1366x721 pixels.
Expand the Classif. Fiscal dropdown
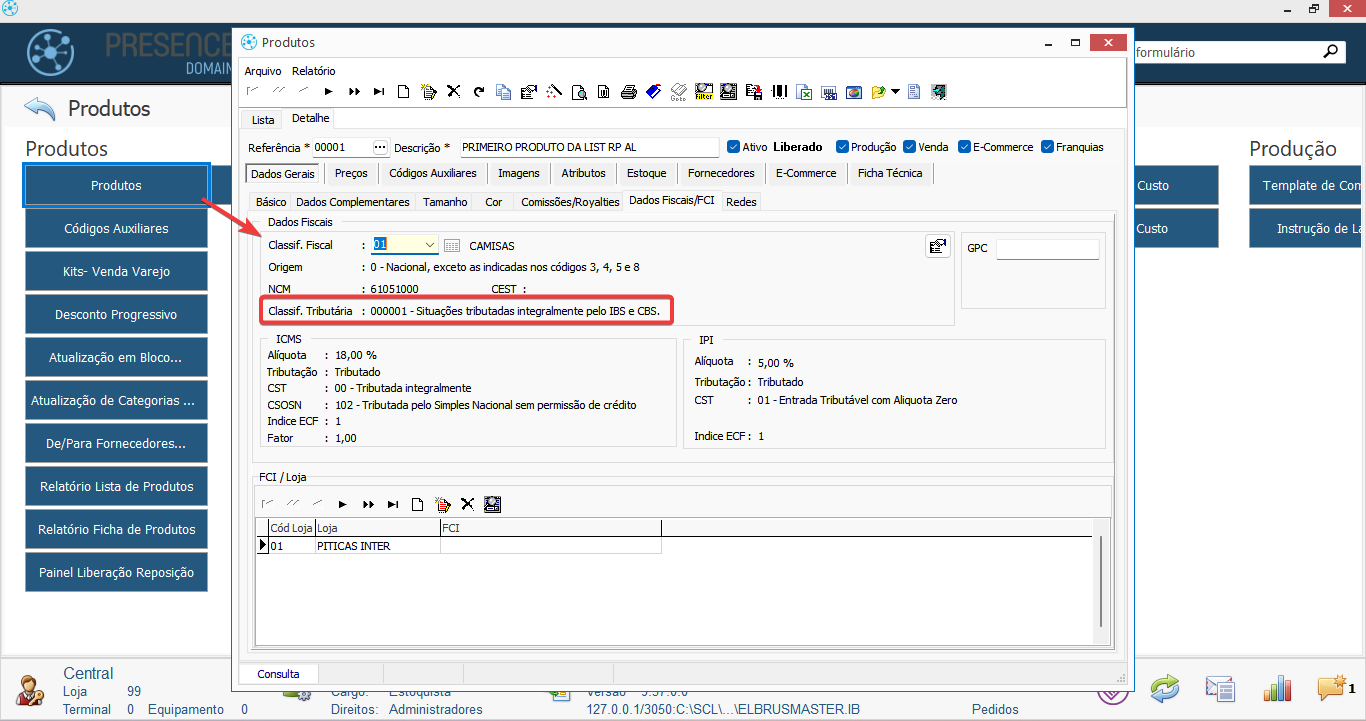pyautogui.click(x=430, y=245)
